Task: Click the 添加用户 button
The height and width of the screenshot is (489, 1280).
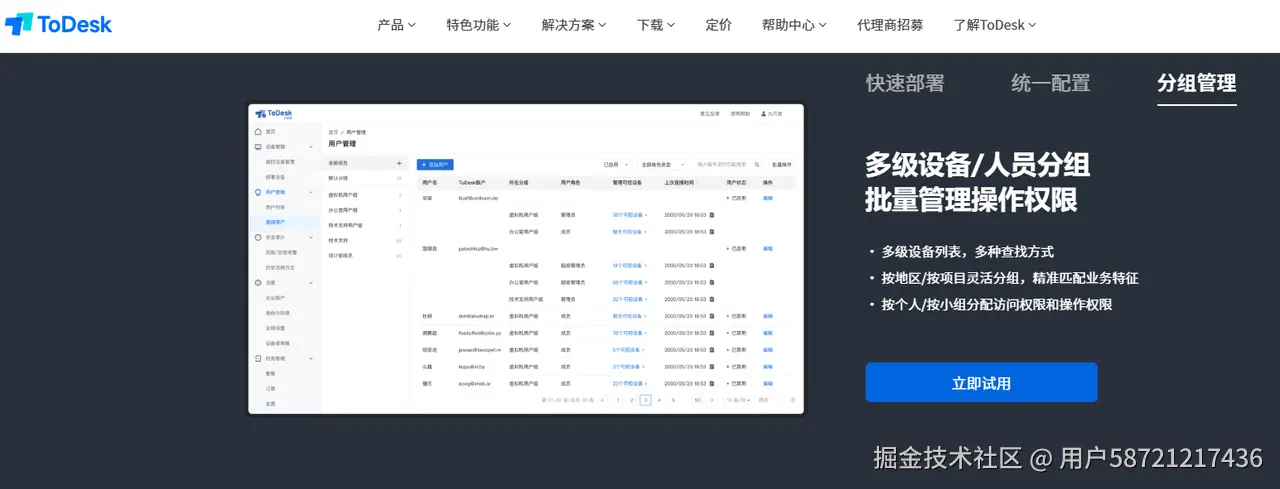Action: tap(435, 164)
